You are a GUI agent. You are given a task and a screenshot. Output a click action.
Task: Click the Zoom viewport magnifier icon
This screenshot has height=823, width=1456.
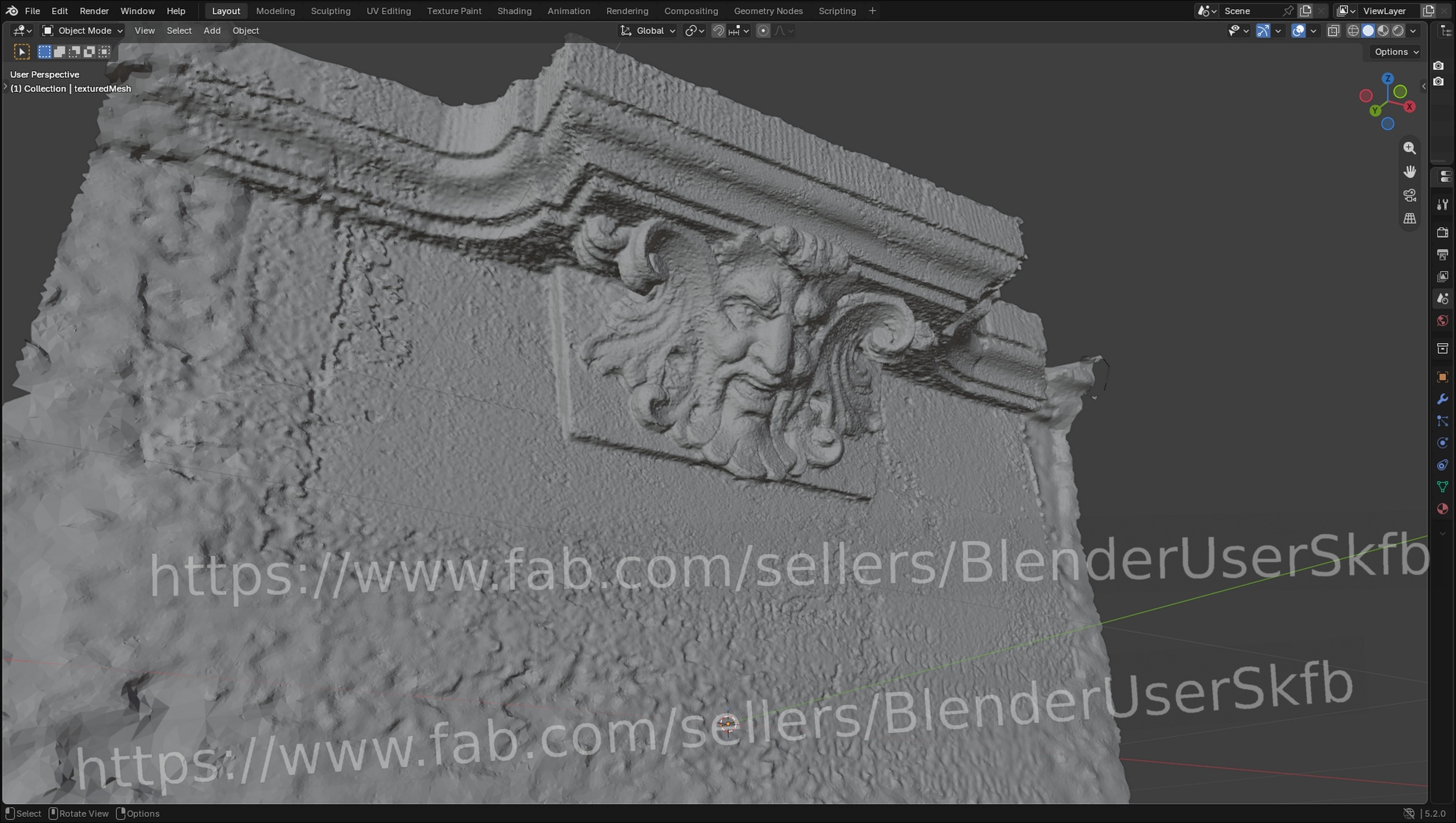tap(1409, 148)
